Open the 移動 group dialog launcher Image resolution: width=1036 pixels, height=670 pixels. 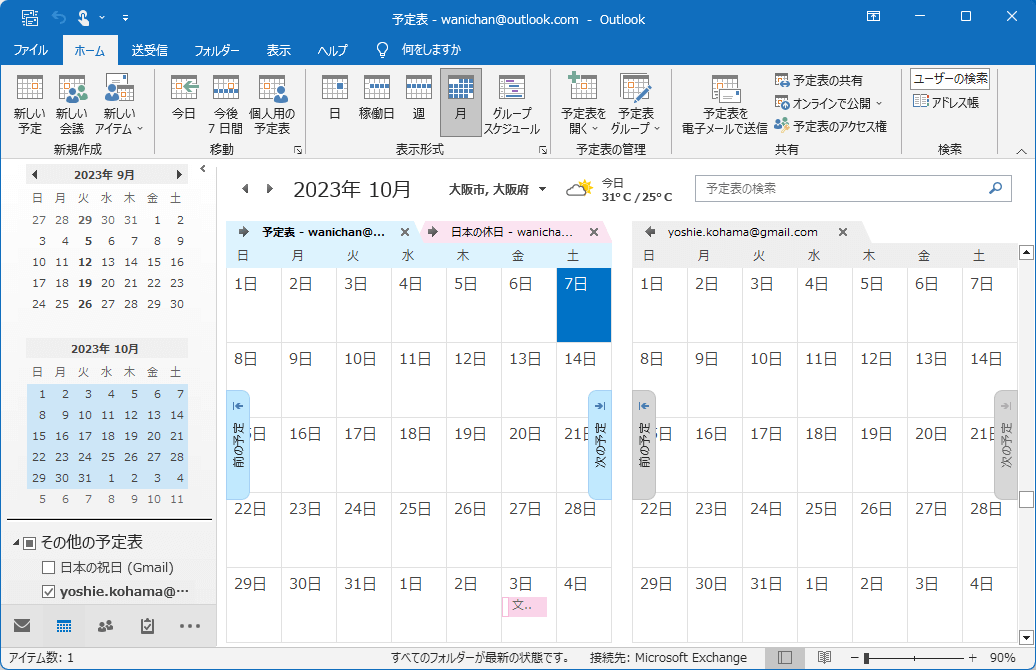[298, 151]
